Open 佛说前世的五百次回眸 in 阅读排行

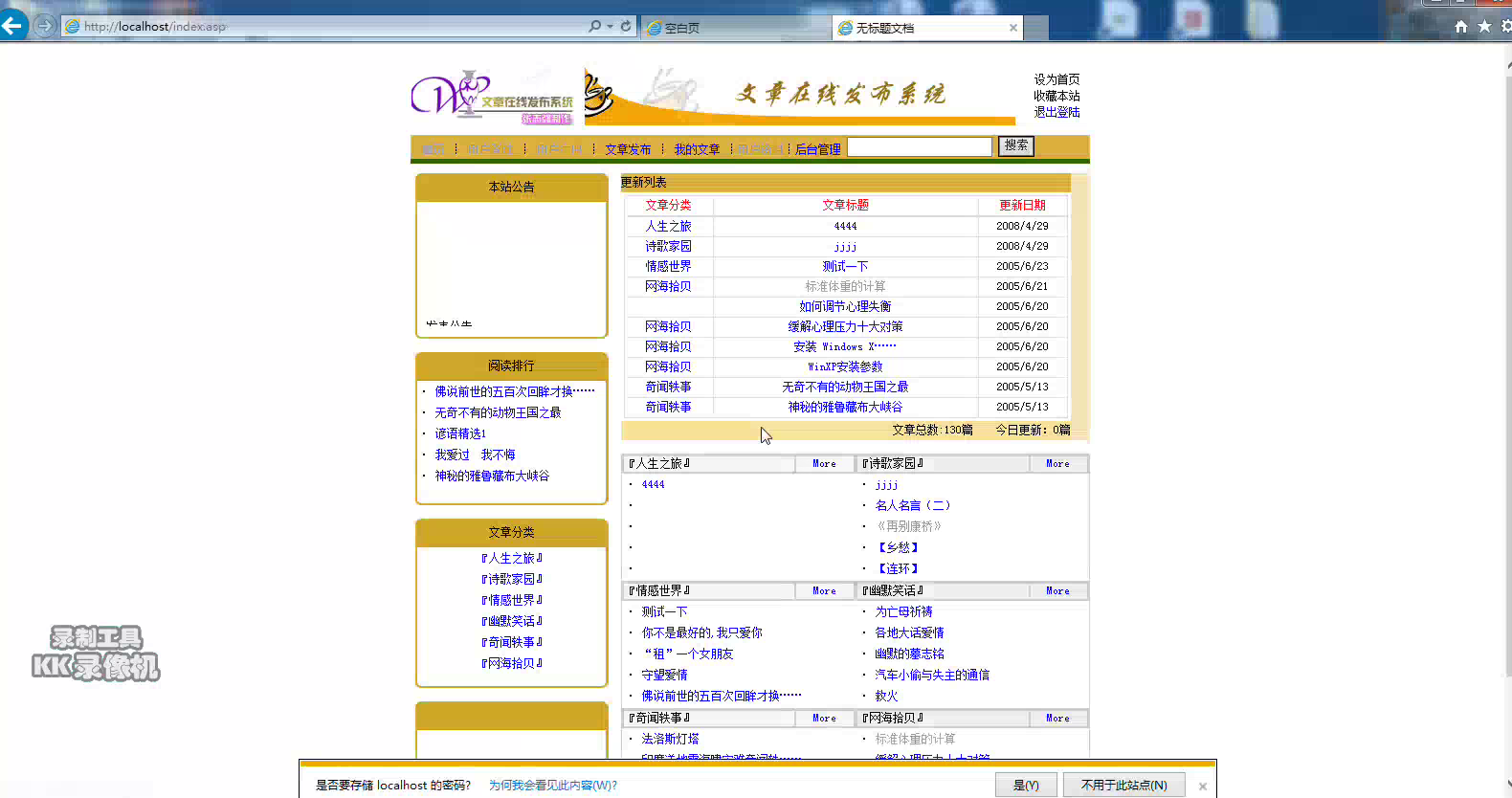(x=515, y=392)
